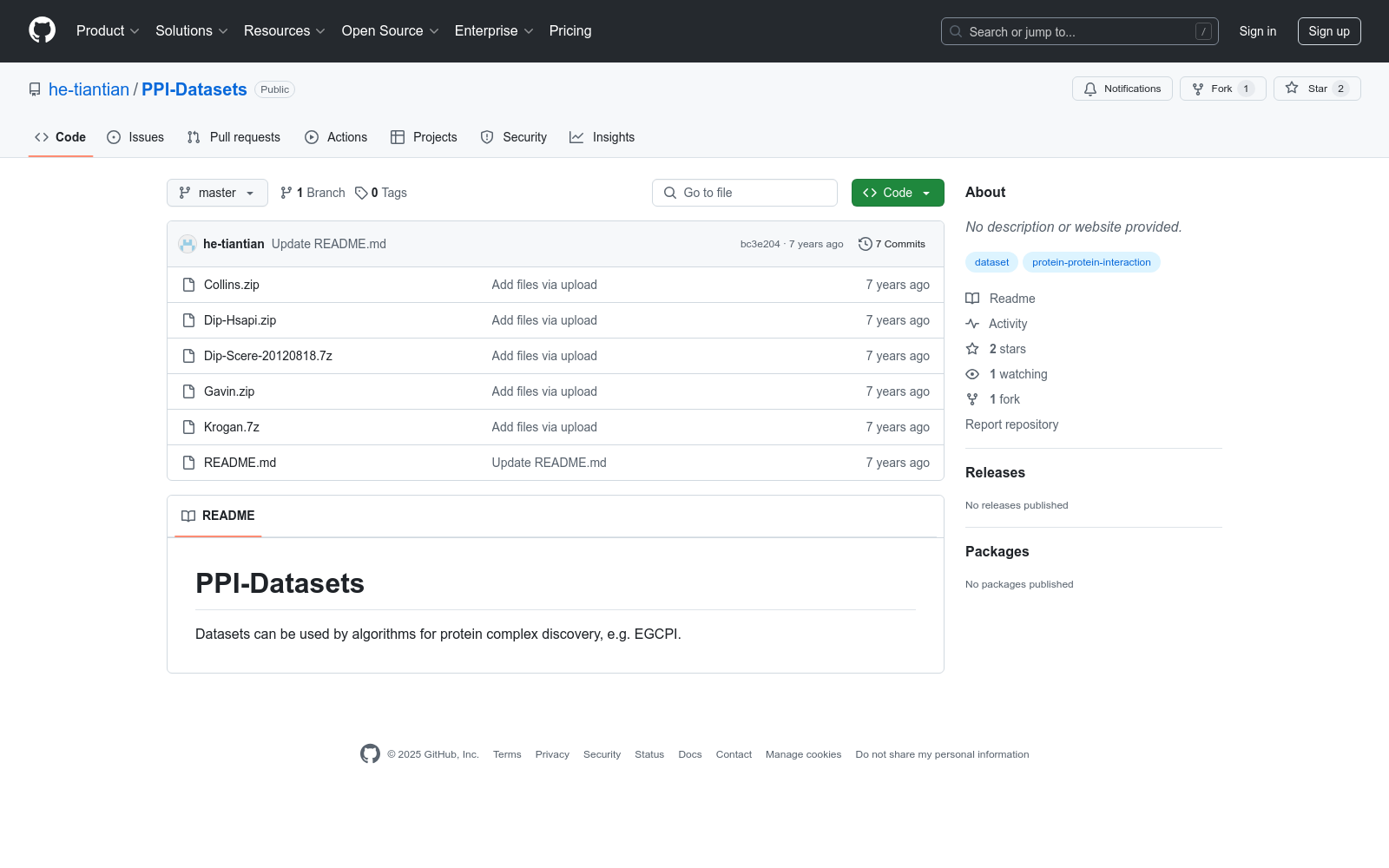Click the Go to file search field

pyautogui.click(x=745, y=193)
